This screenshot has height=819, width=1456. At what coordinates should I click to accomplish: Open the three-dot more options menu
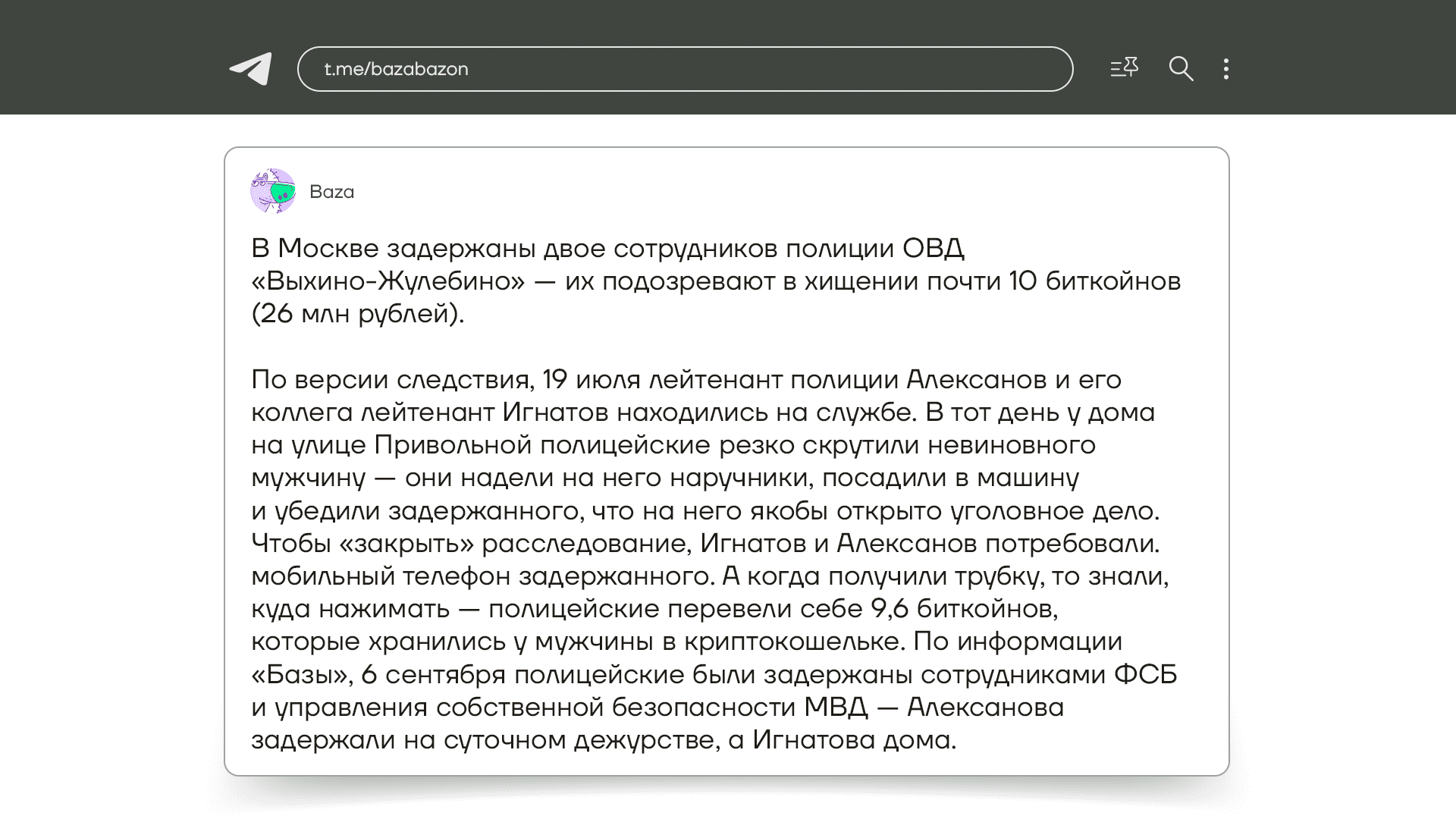coord(1226,69)
